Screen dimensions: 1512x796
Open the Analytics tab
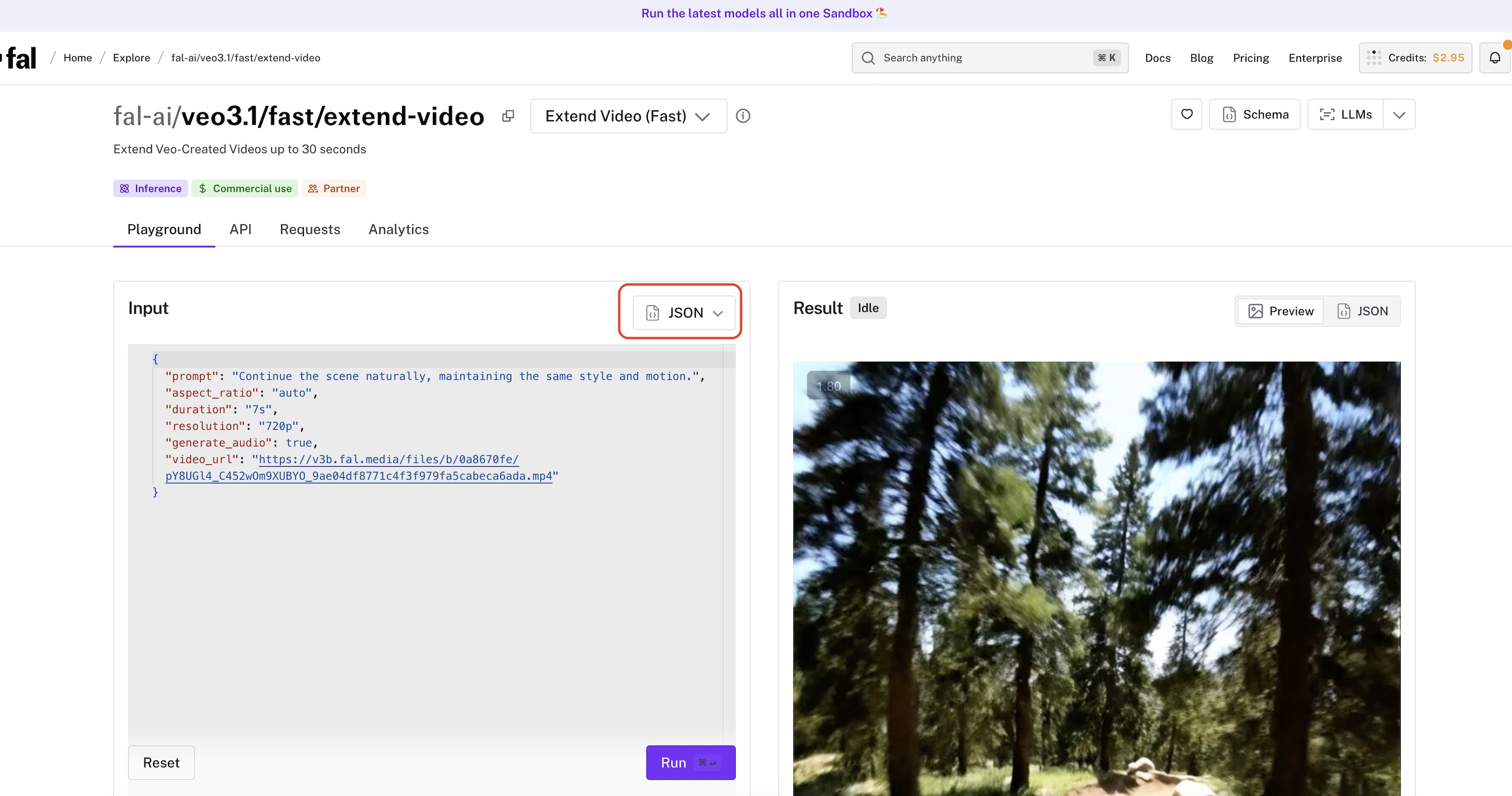click(x=398, y=230)
